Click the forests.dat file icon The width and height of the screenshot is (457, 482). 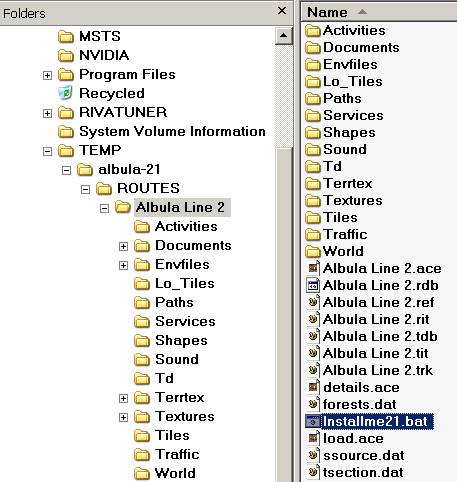click(313, 404)
